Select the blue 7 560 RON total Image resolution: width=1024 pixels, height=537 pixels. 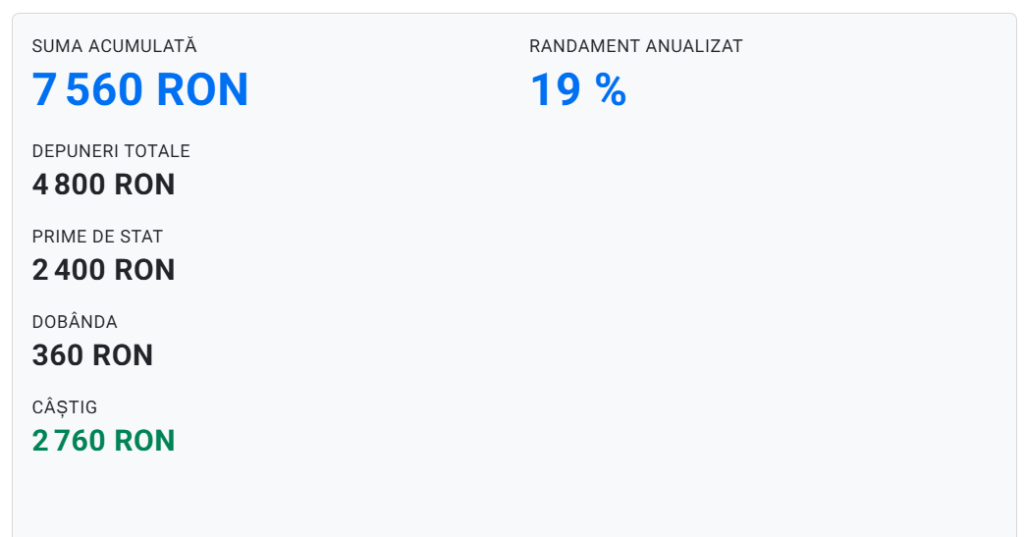[140, 90]
